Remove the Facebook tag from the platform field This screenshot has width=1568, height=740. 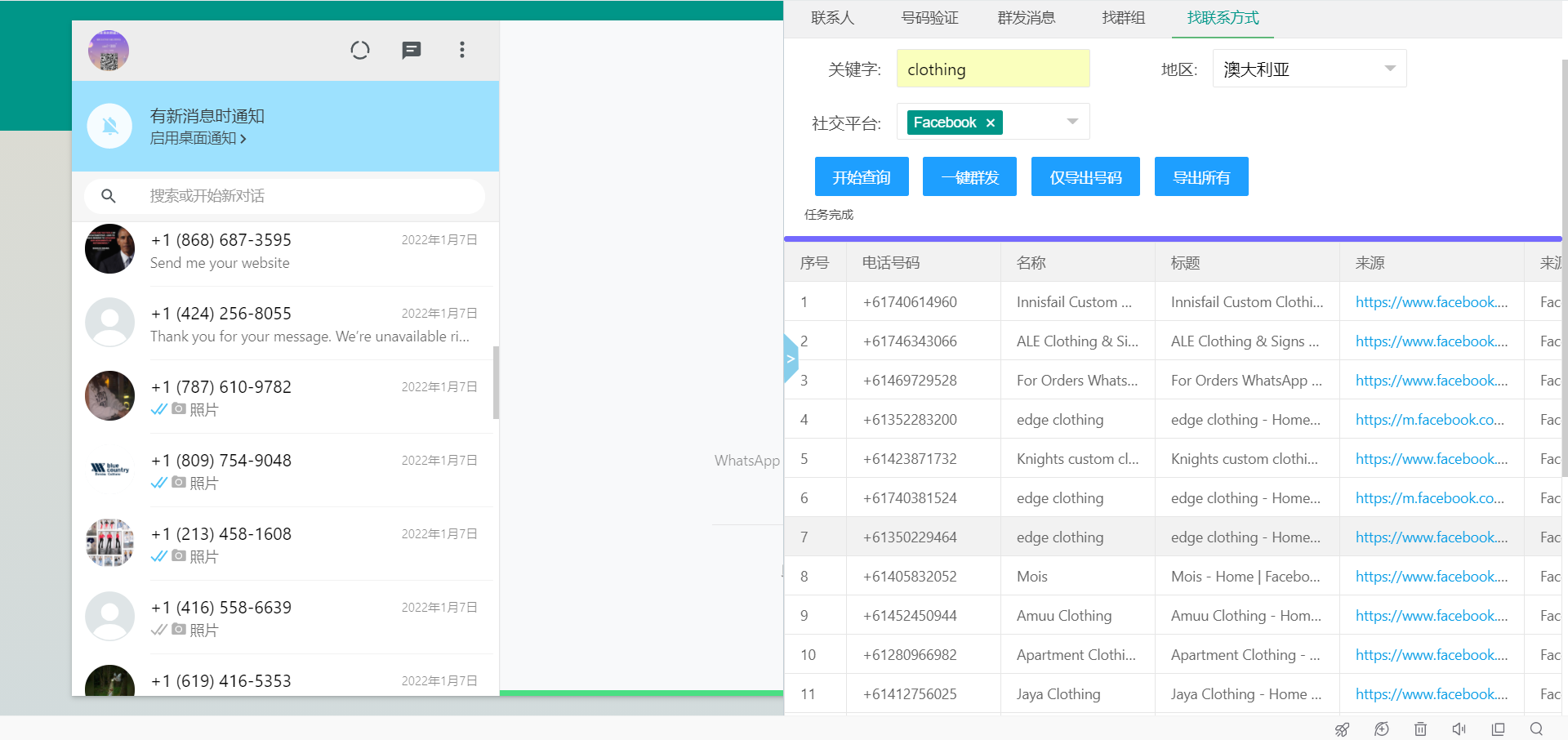coord(991,123)
